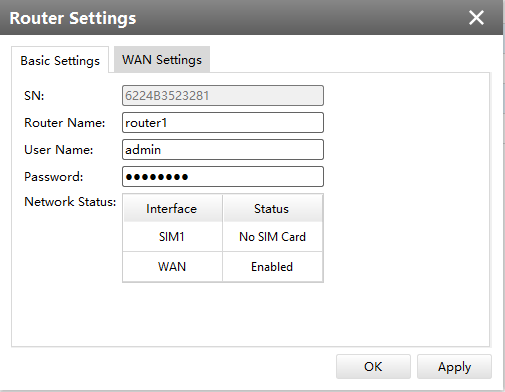This screenshot has width=505, height=392.
Task: Click the Password label text
Action: click(x=53, y=177)
